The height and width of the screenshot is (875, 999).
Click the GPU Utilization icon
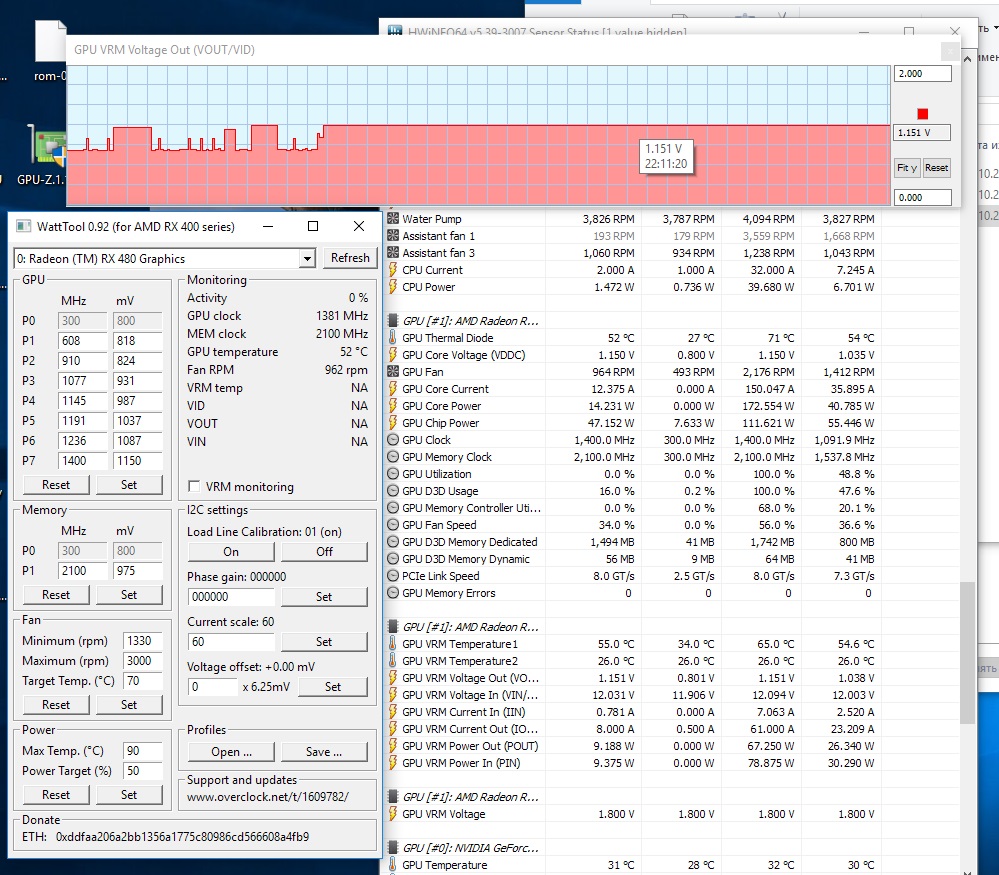(x=393, y=474)
